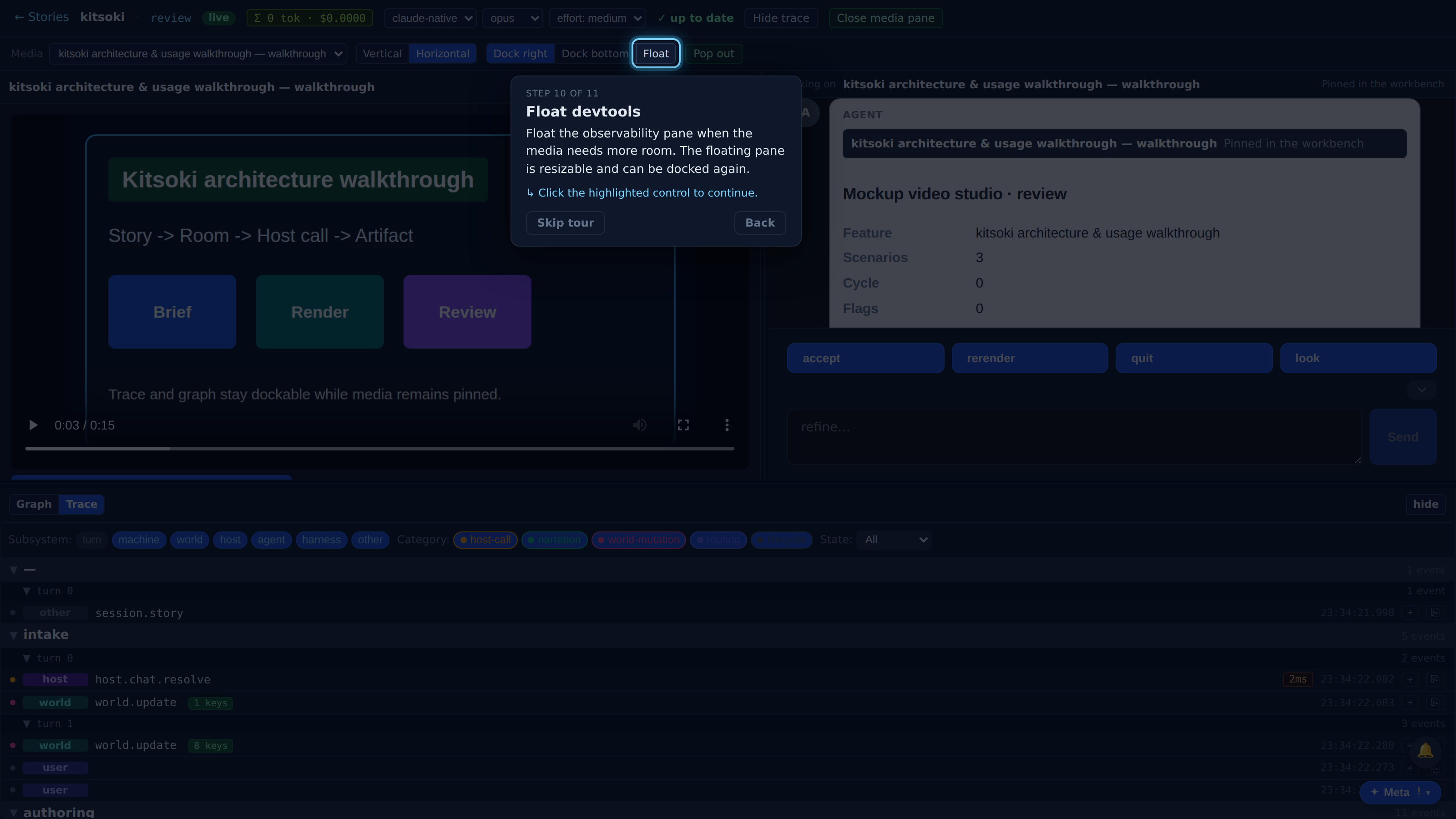Enter fullscreen on the video player
The image size is (1456, 819).
pyautogui.click(x=683, y=425)
